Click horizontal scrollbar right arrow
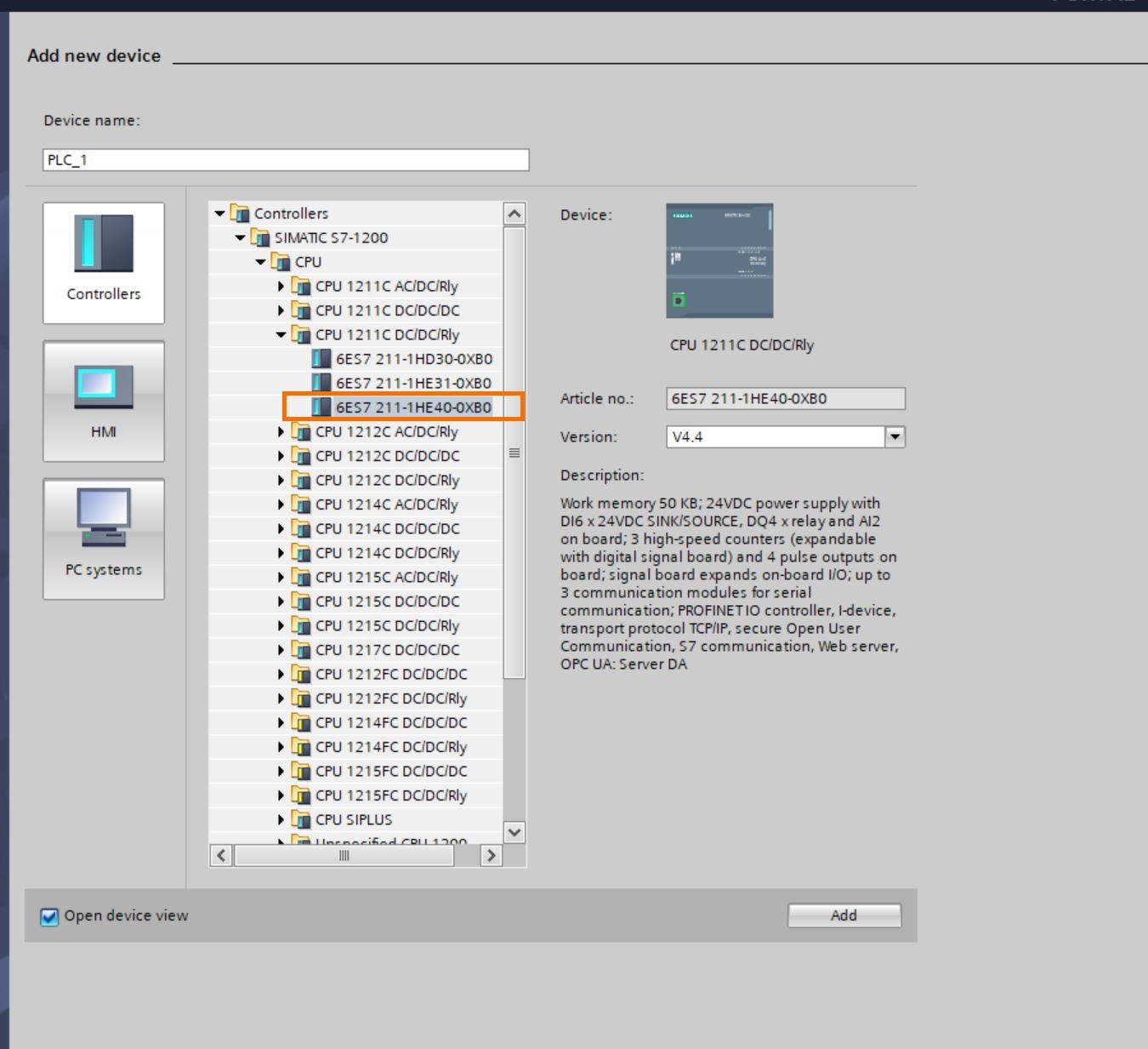The height and width of the screenshot is (1049, 1148). point(491,856)
